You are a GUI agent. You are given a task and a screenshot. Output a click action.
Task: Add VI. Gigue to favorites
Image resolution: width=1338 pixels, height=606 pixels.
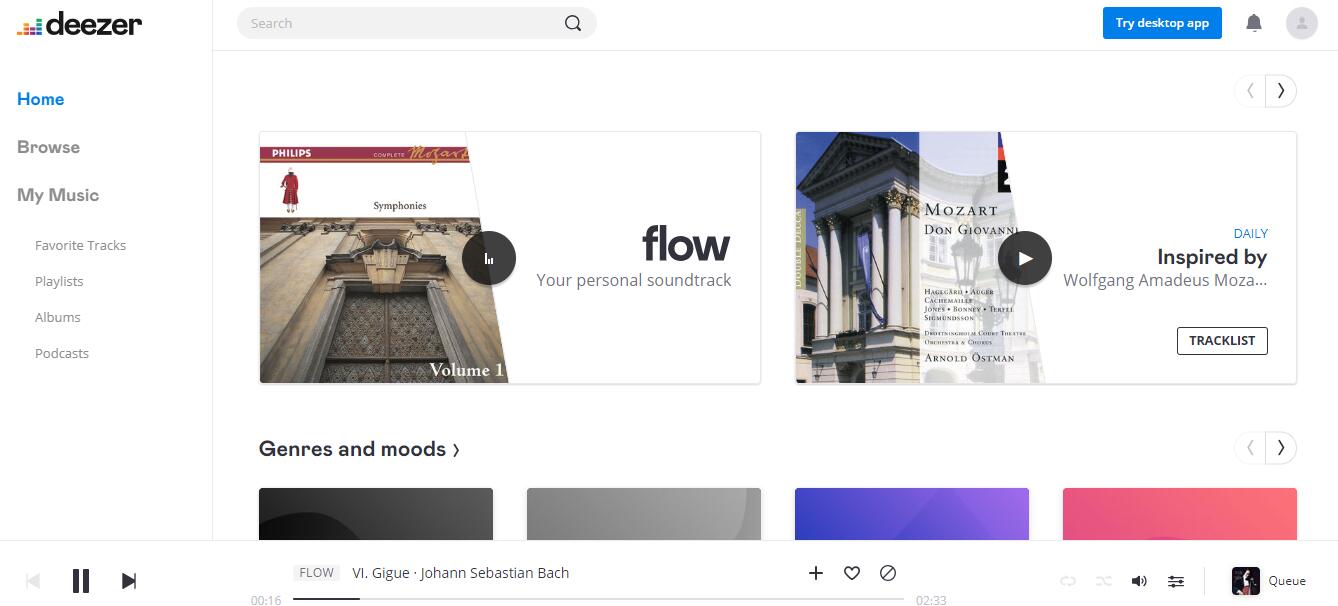852,573
